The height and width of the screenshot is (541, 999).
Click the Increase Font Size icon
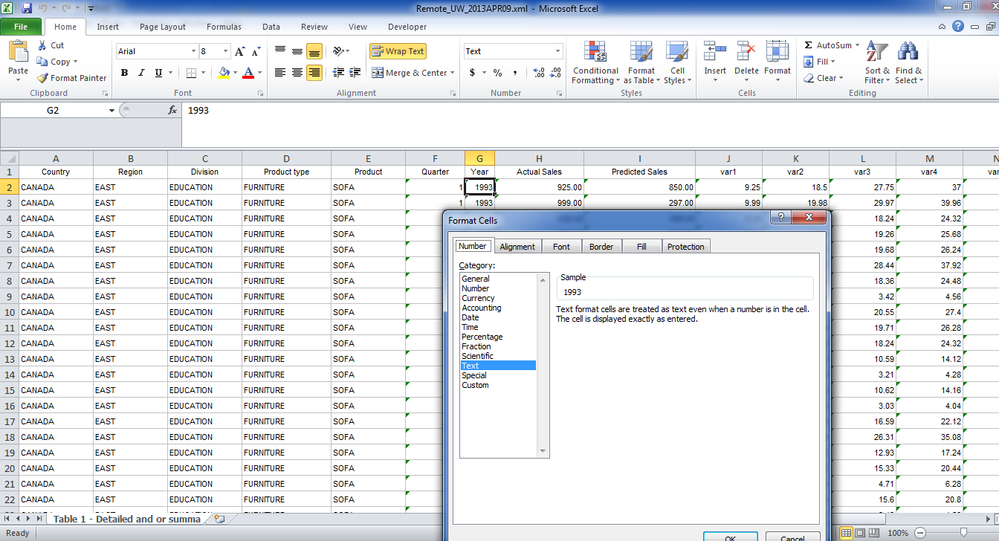point(240,51)
